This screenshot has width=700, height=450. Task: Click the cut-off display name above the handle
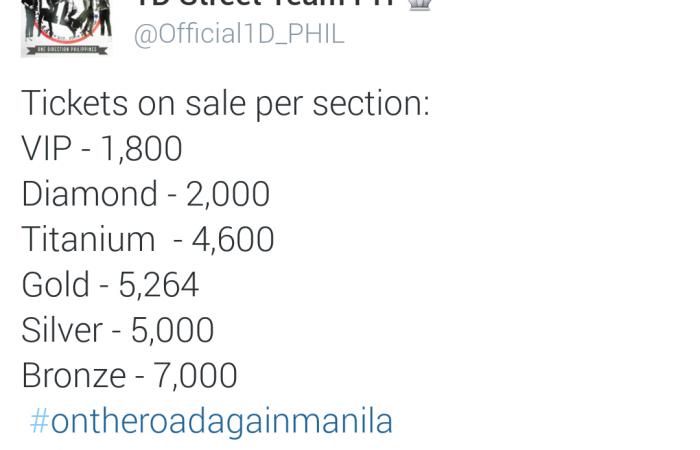click(265, 4)
